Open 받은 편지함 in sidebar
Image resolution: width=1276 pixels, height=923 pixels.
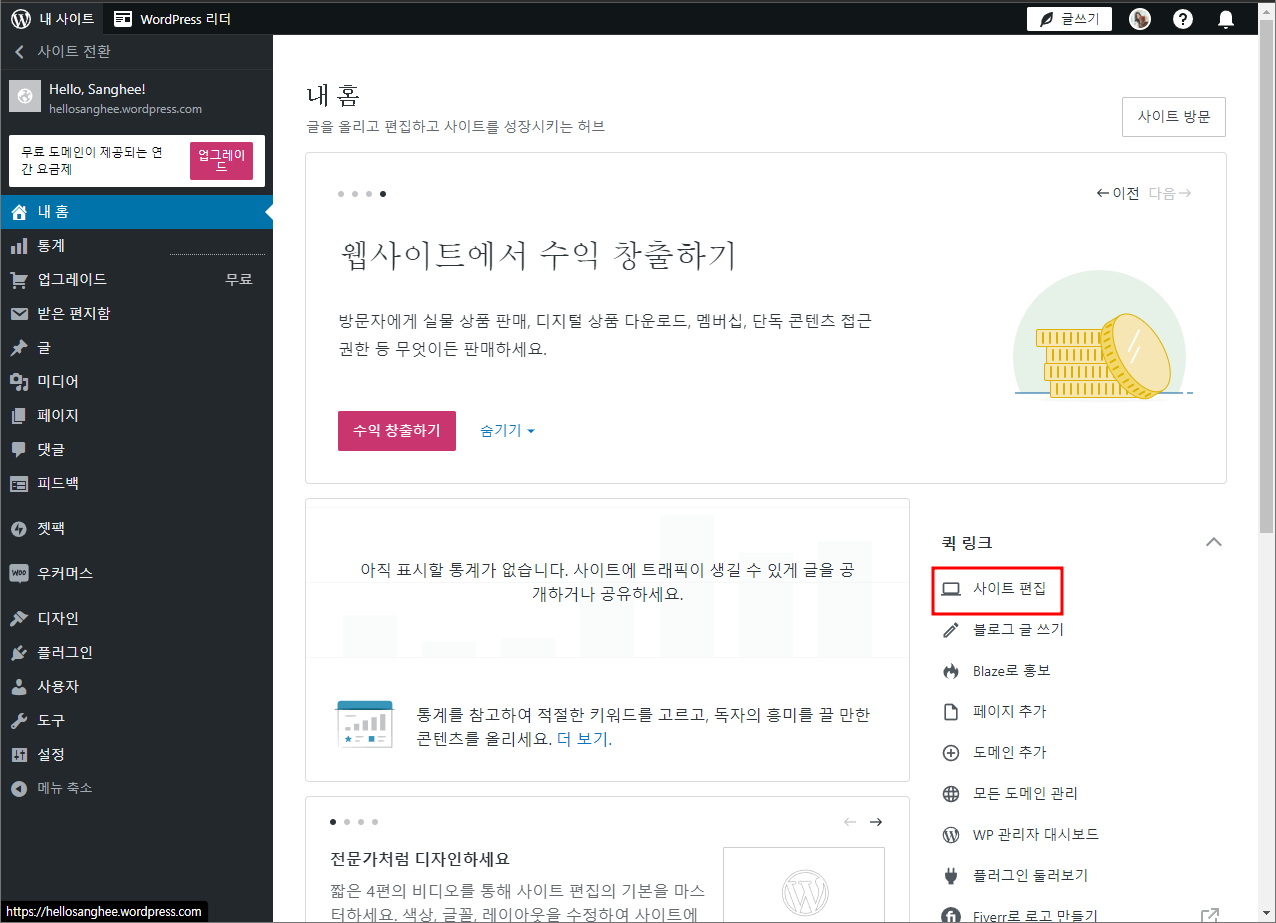(x=137, y=314)
